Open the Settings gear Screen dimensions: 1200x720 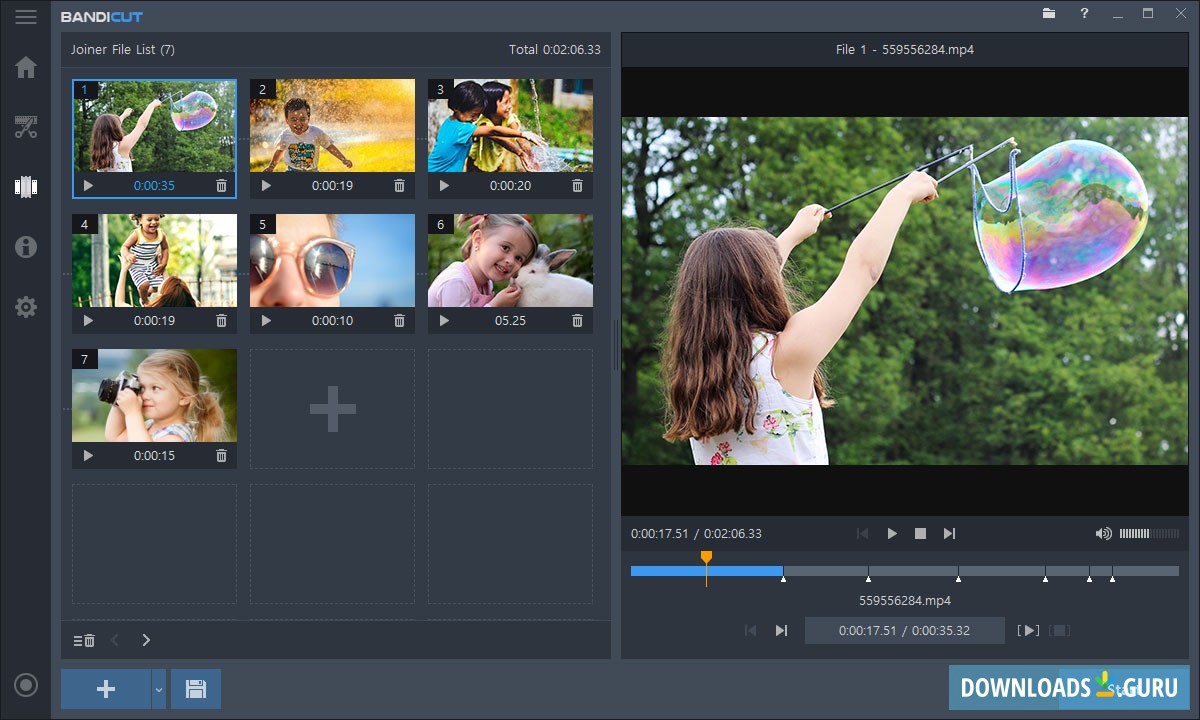(x=26, y=307)
